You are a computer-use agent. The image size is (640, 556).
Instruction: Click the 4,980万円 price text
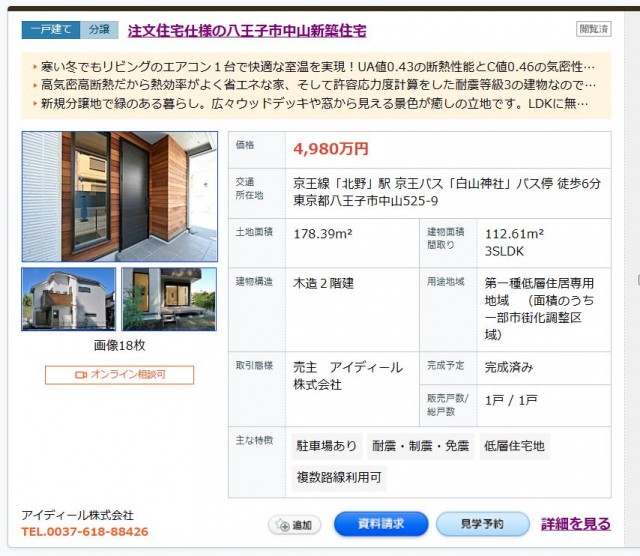point(331,149)
